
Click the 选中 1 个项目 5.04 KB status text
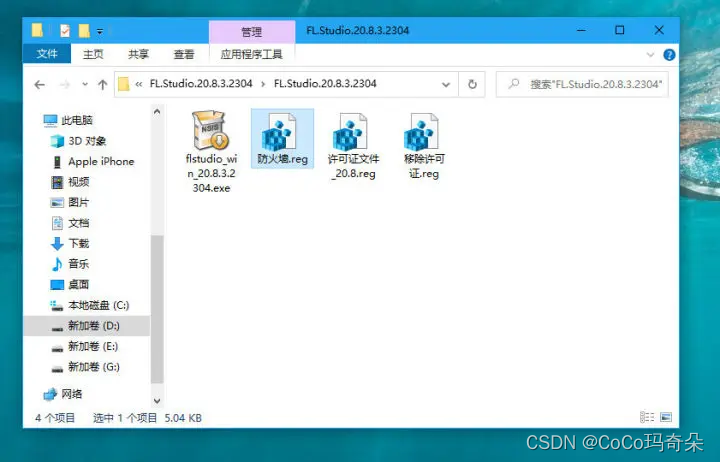[147, 418]
